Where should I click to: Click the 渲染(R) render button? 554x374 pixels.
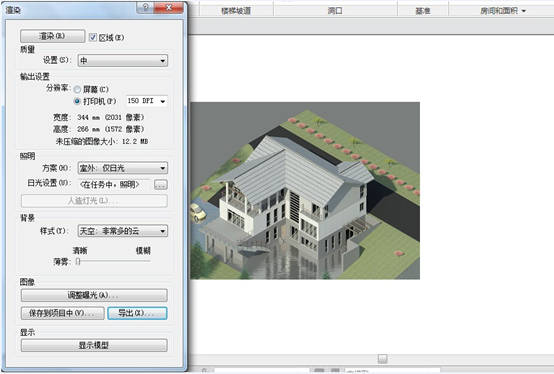click(x=52, y=36)
